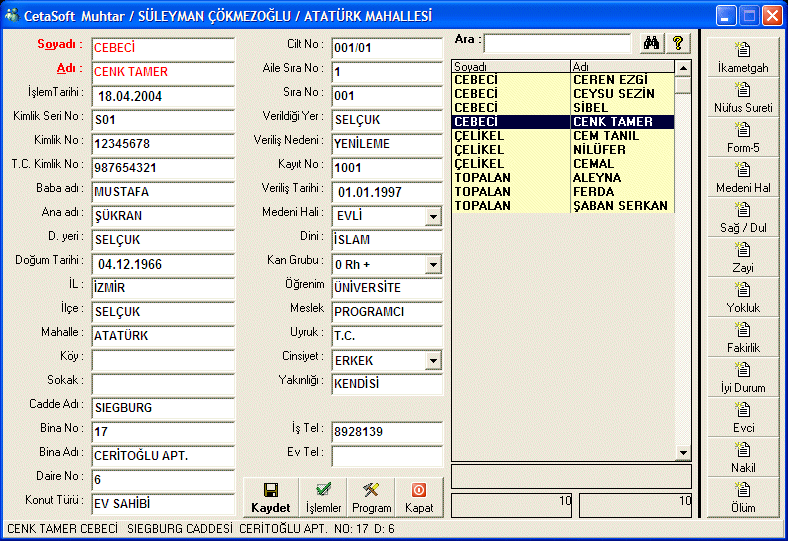
Task: Click the yellow question mark help icon
Action: (x=678, y=43)
